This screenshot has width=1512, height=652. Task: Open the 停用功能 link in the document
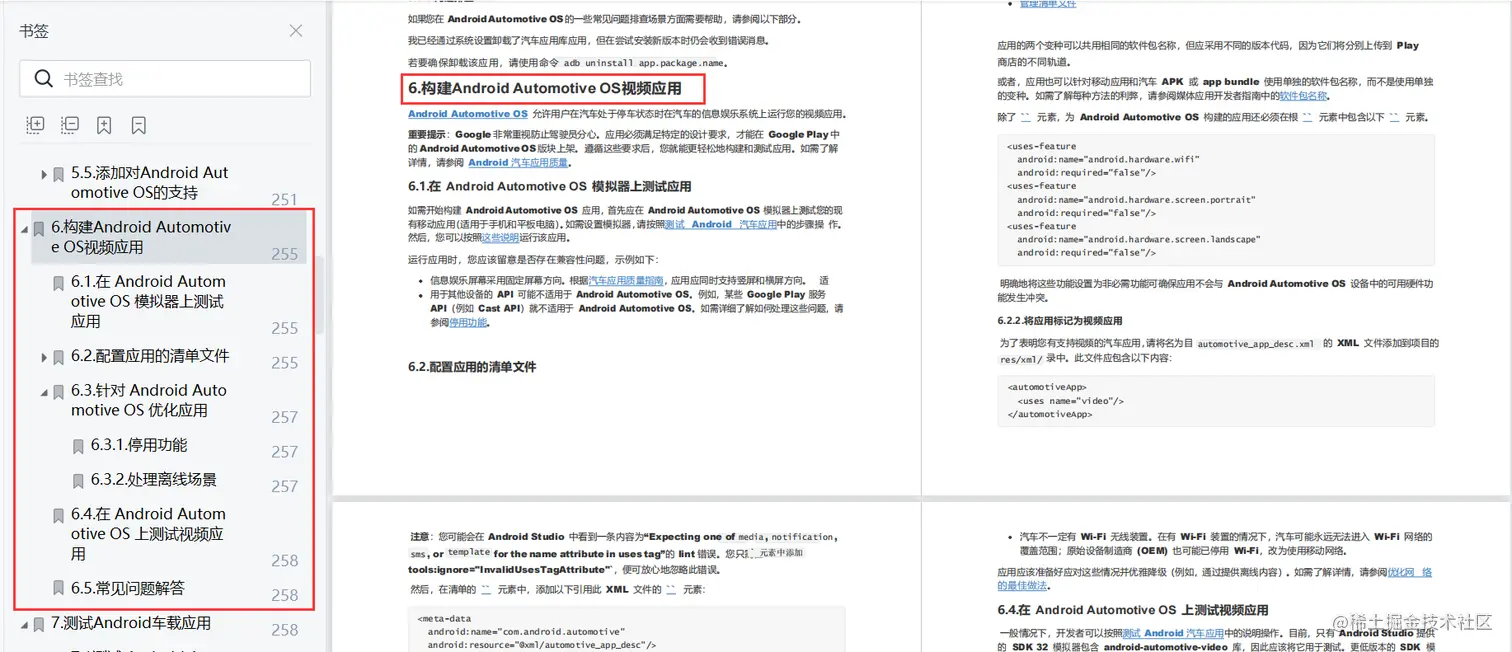pos(468,322)
